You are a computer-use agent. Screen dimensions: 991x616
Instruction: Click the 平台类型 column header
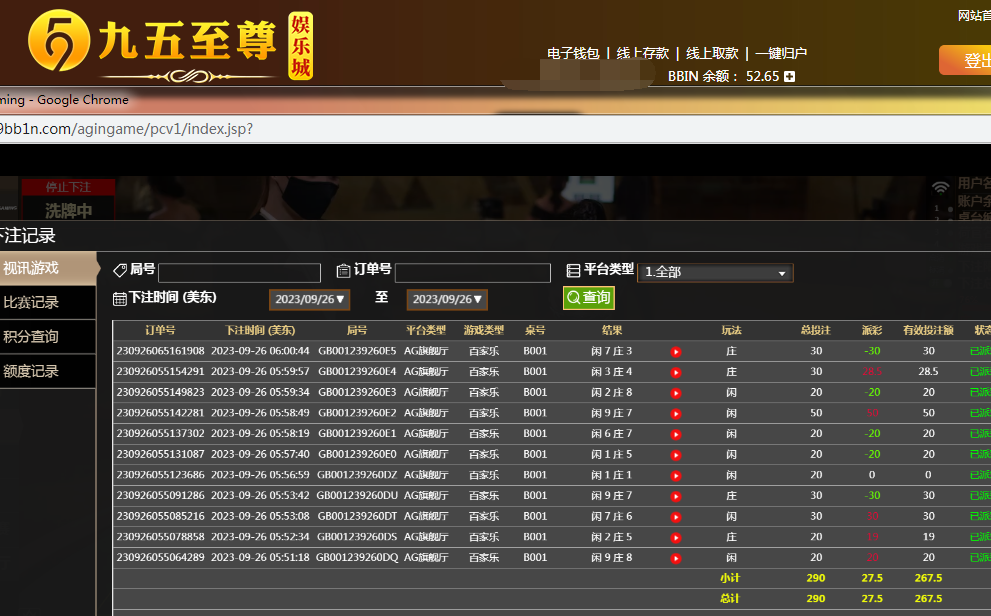coord(426,330)
